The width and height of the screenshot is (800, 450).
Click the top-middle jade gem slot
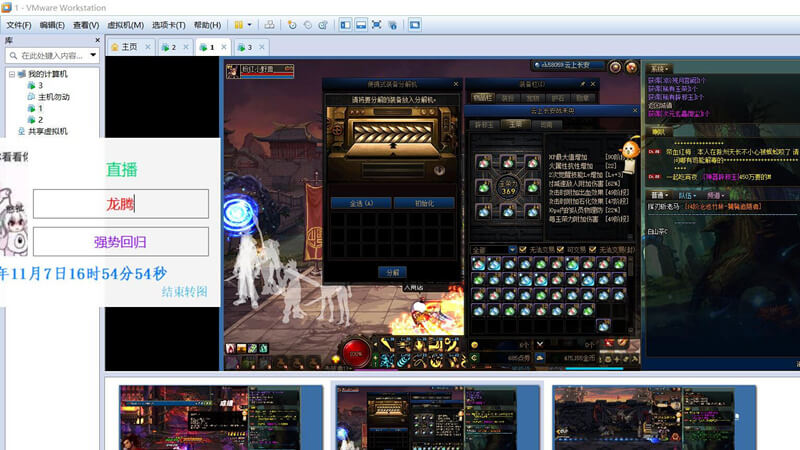[x=508, y=163]
